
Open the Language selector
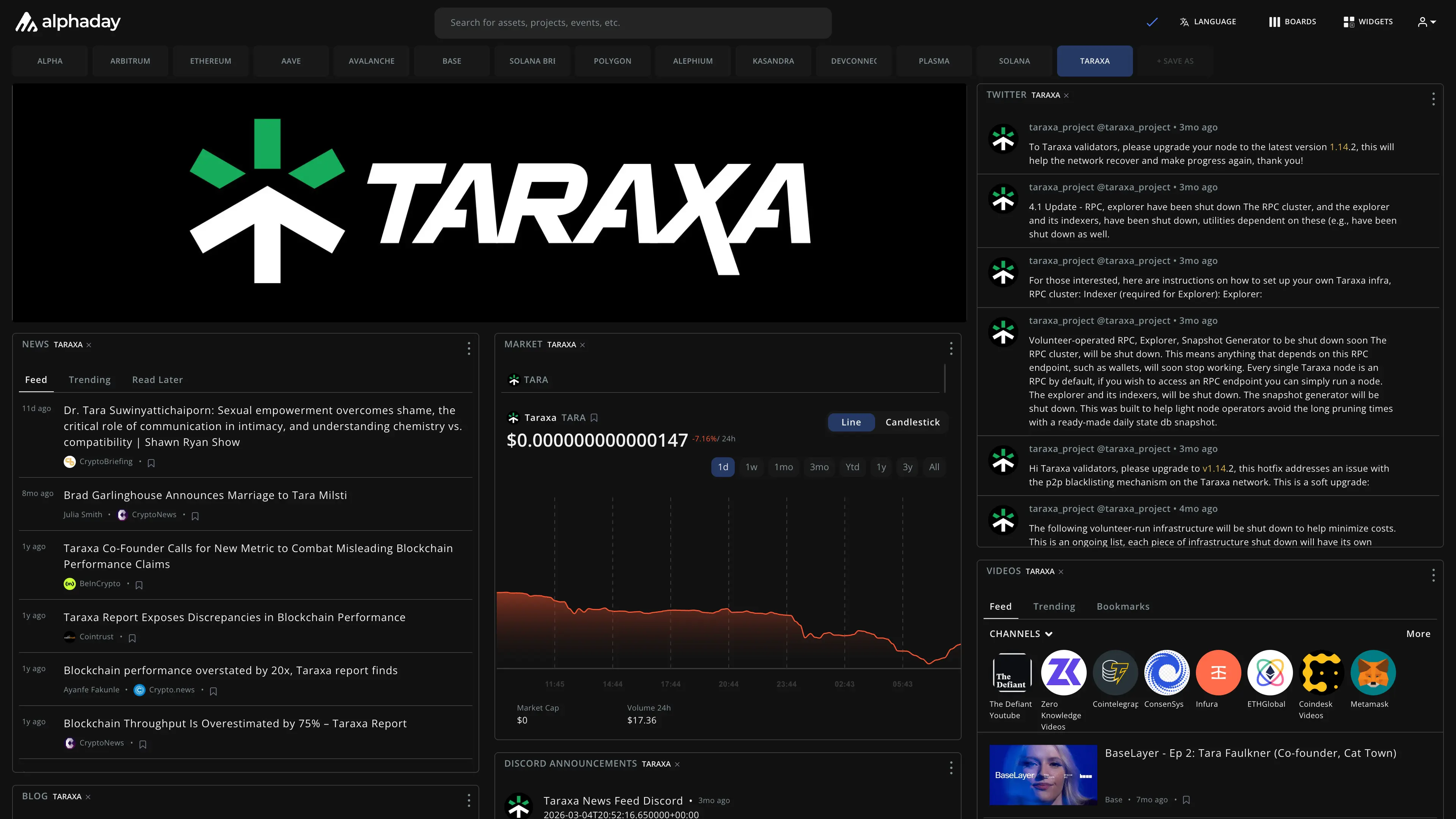tap(1208, 22)
